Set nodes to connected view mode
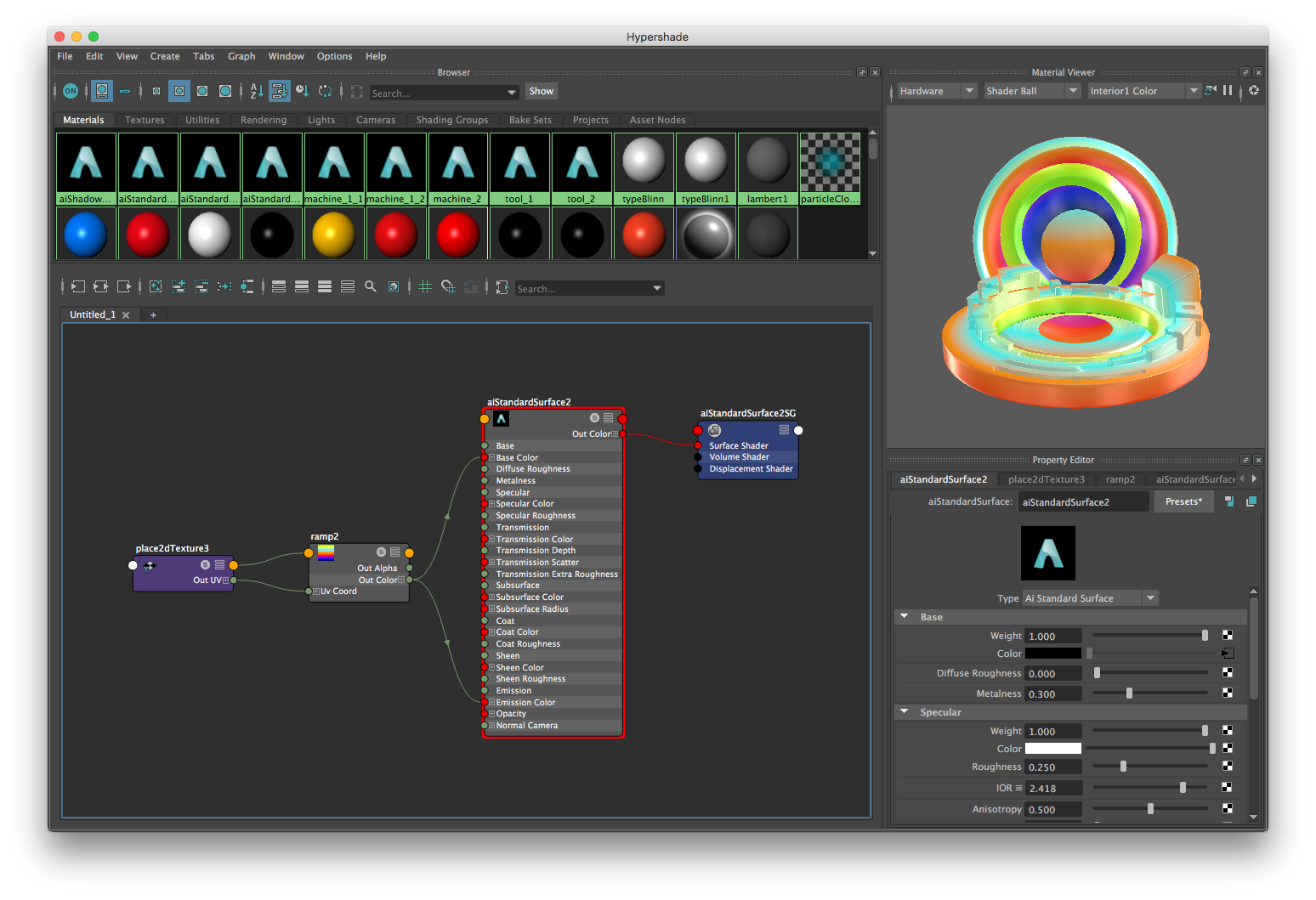1316x900 pixels. [302, 287]
